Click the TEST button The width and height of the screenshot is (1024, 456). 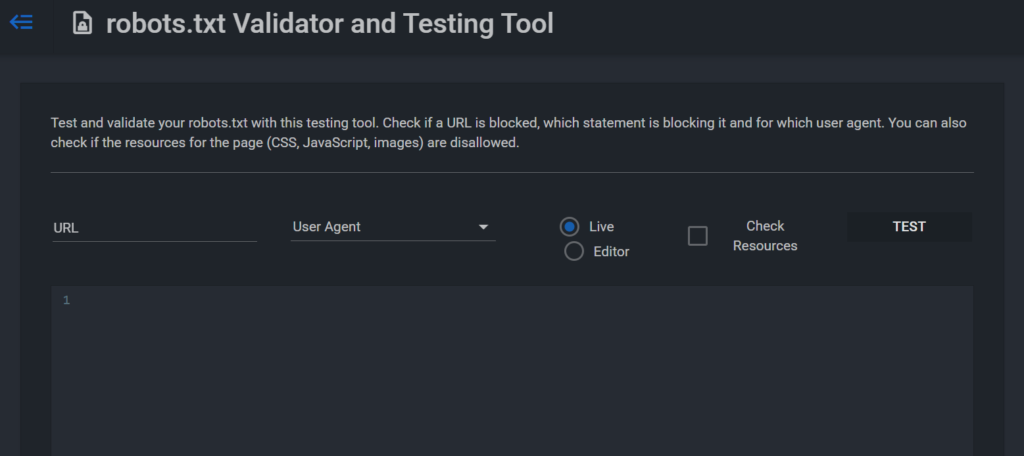[x=909, y=227]
